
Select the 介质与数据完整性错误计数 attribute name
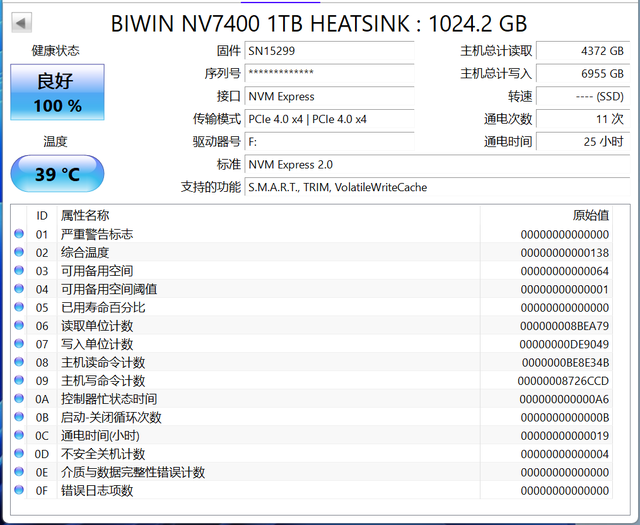click(133, 472)
